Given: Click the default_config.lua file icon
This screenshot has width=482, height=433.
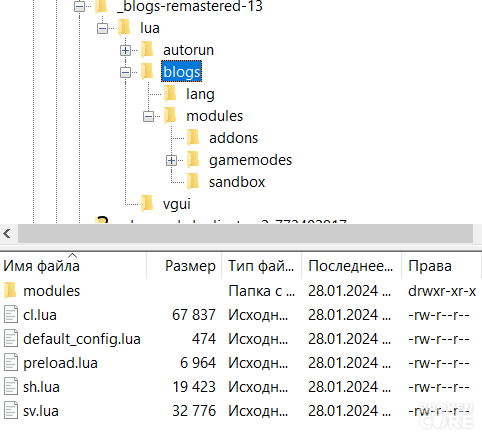Looking at the screenshot, I should click(11, 339).
